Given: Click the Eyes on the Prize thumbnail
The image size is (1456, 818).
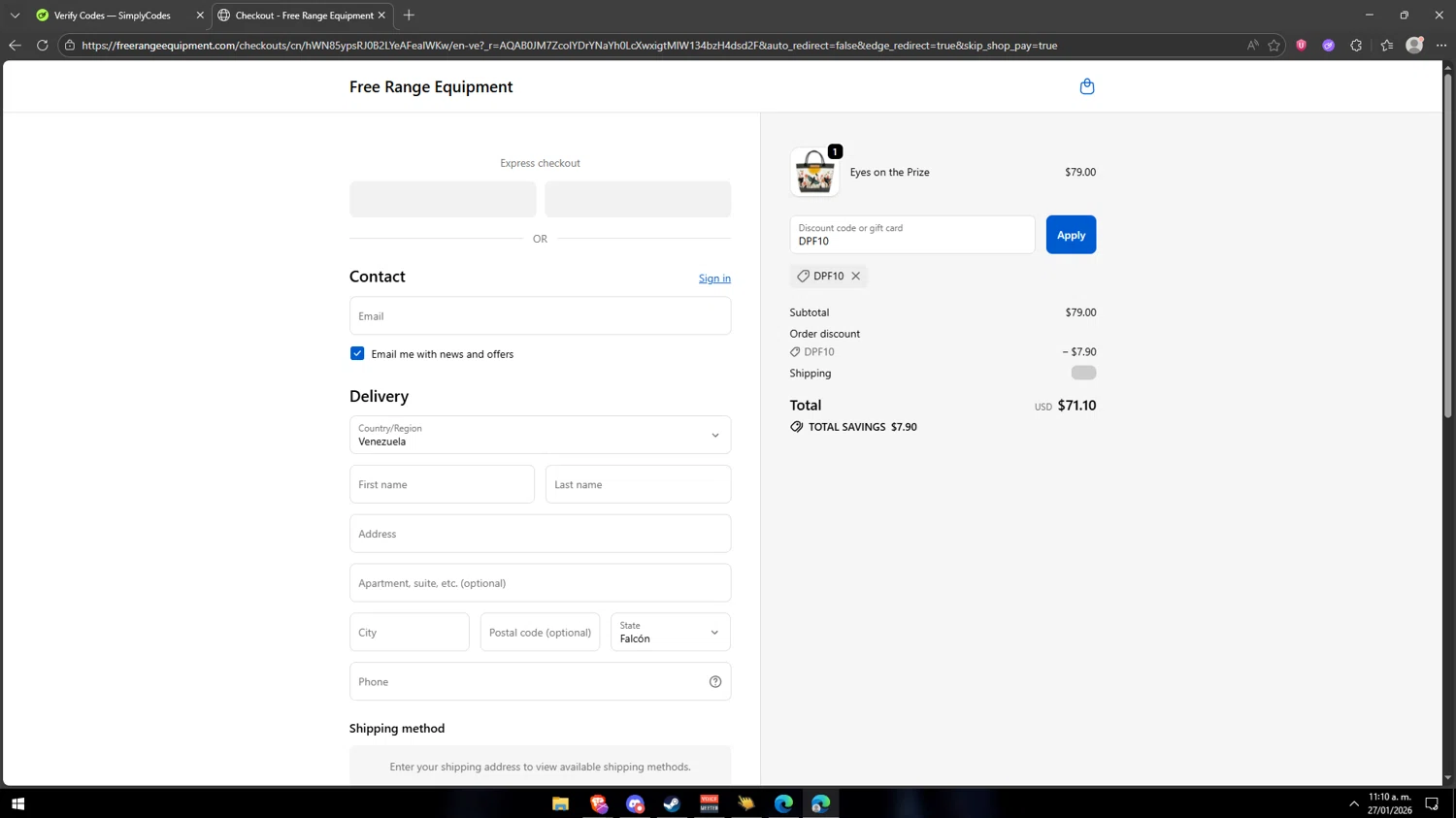Looking at the screenshot, I should (x=813, y=173).
